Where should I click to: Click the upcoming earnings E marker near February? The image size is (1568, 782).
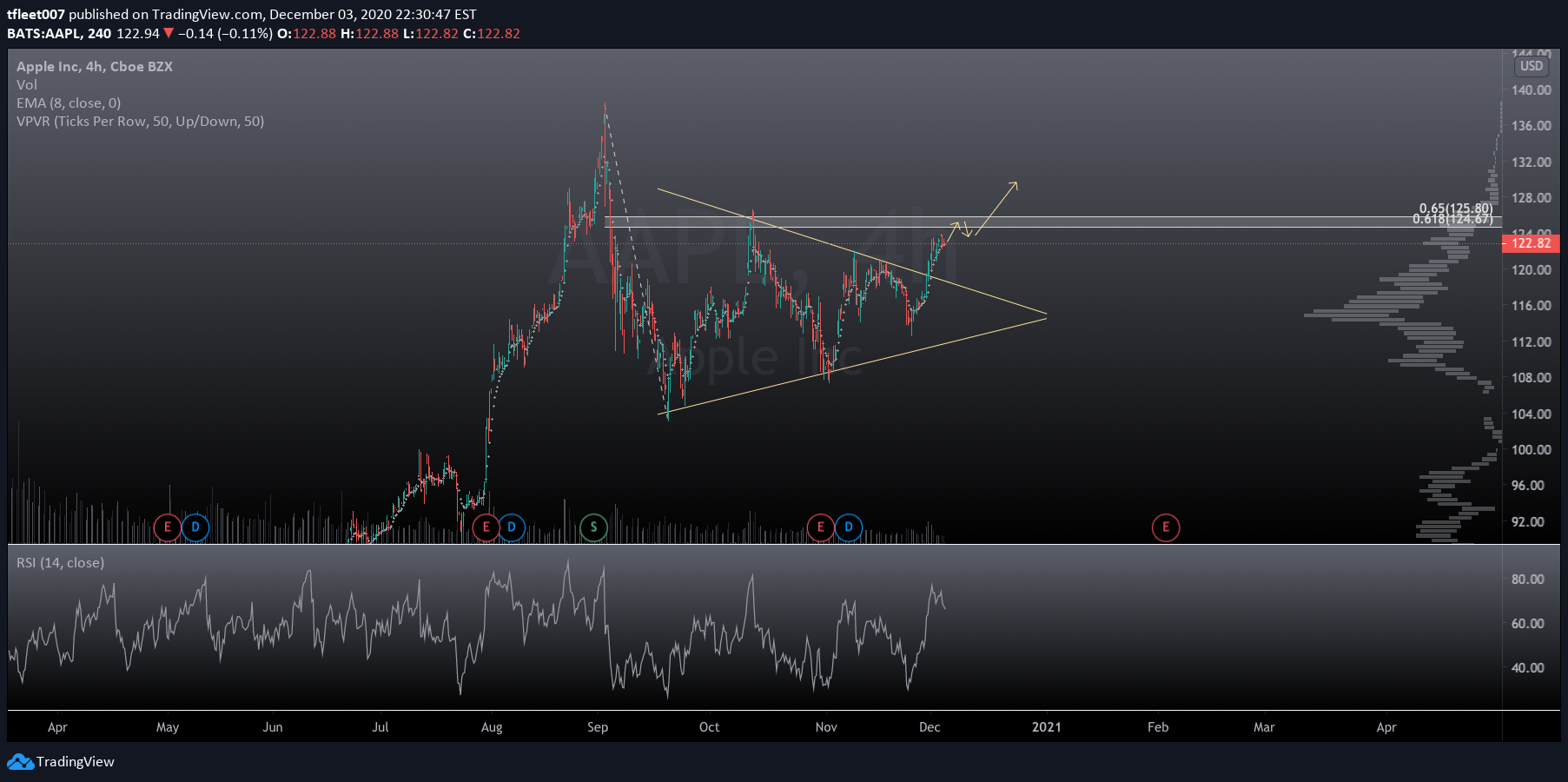(x=1166, y=527)
